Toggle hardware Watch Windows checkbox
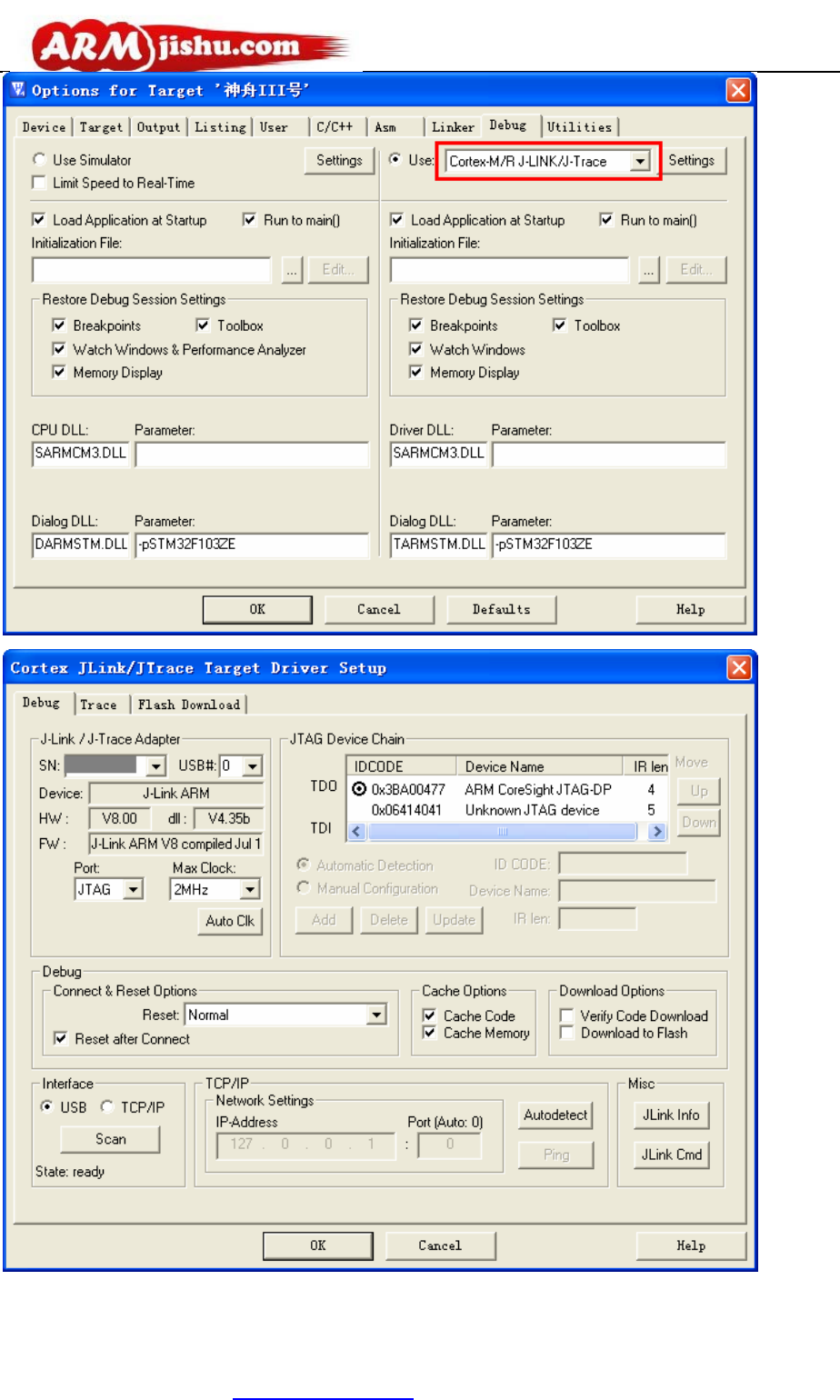 click(x=416, y=349)
